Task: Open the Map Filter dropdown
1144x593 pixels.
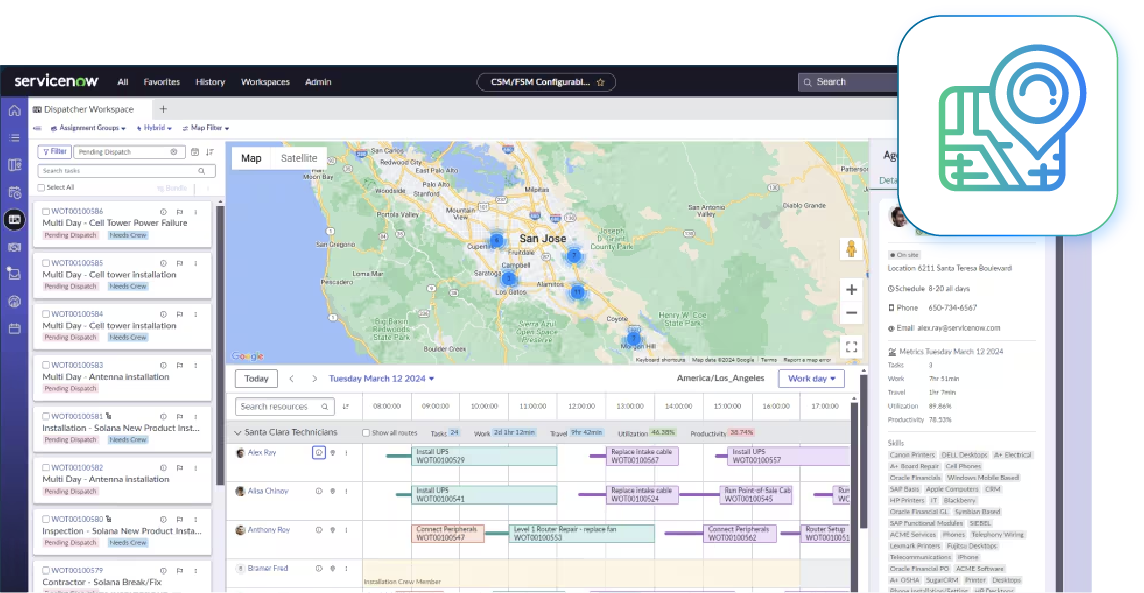Action: tap(206, 128)
